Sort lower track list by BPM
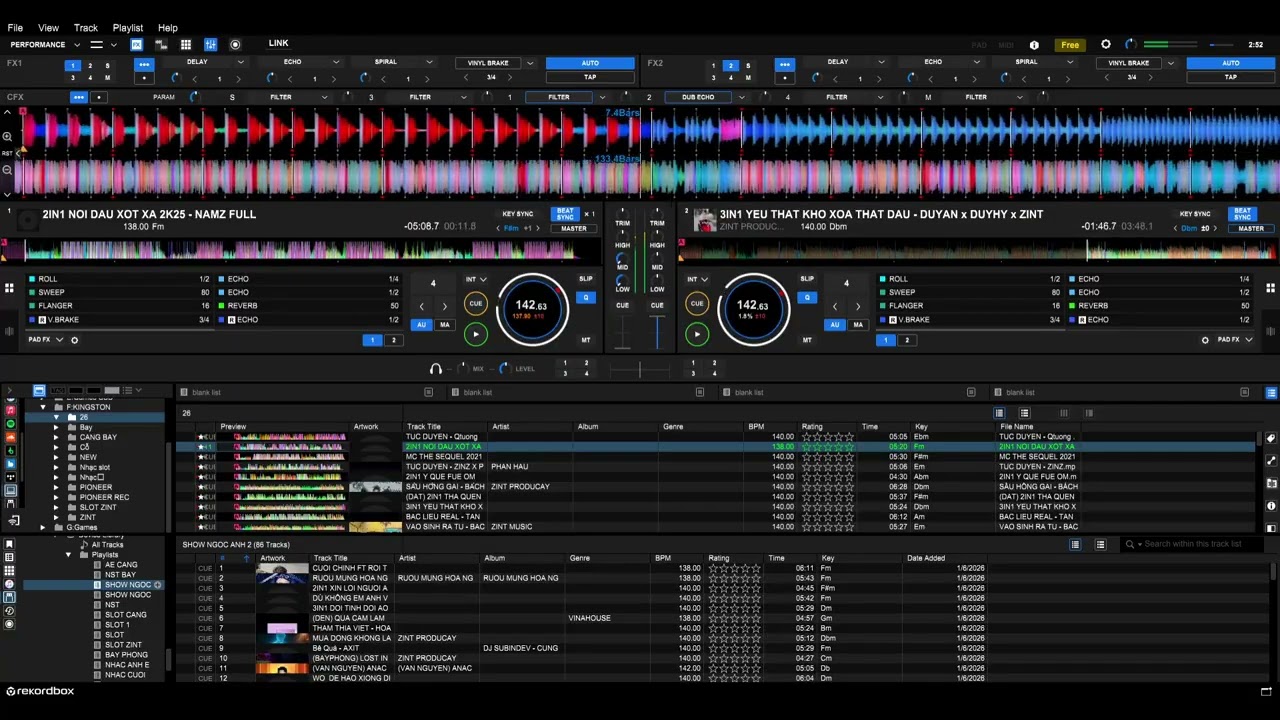The width and height of the screenshot is (1280, 720). click(x=662, y=558)
